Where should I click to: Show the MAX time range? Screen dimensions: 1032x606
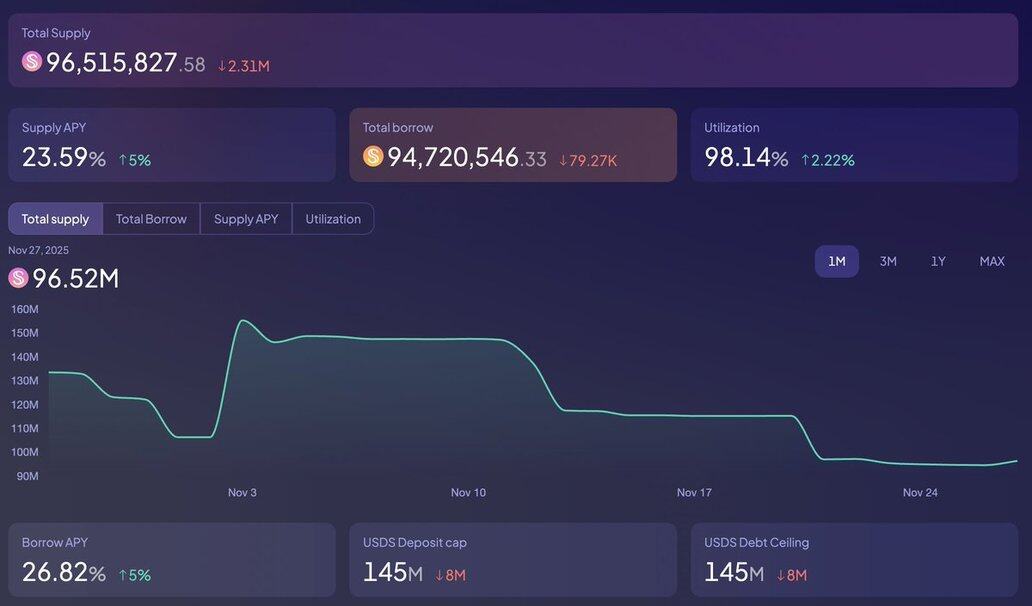click(x=992, y=261)
